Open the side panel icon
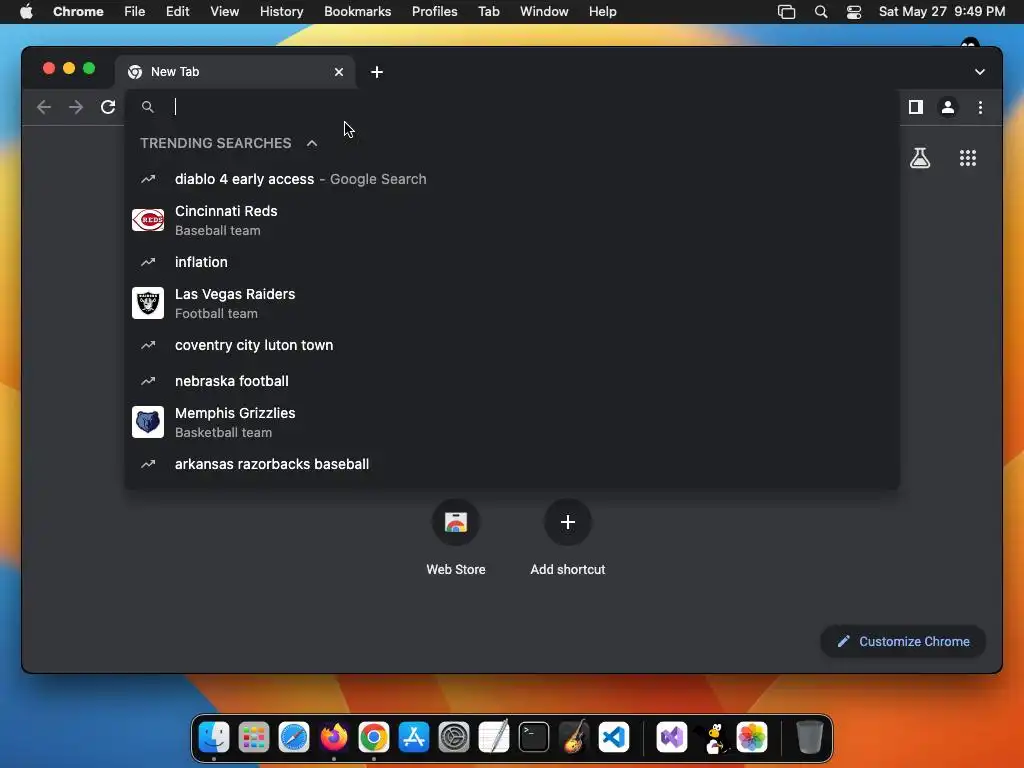1024x768 pixels. point(916,107)
